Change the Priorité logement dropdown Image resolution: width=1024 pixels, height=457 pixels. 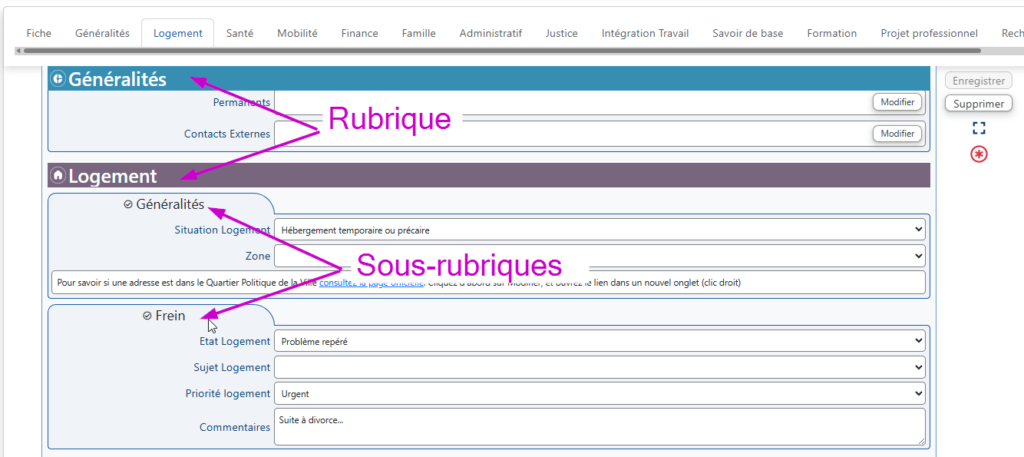tap(600, 393)
